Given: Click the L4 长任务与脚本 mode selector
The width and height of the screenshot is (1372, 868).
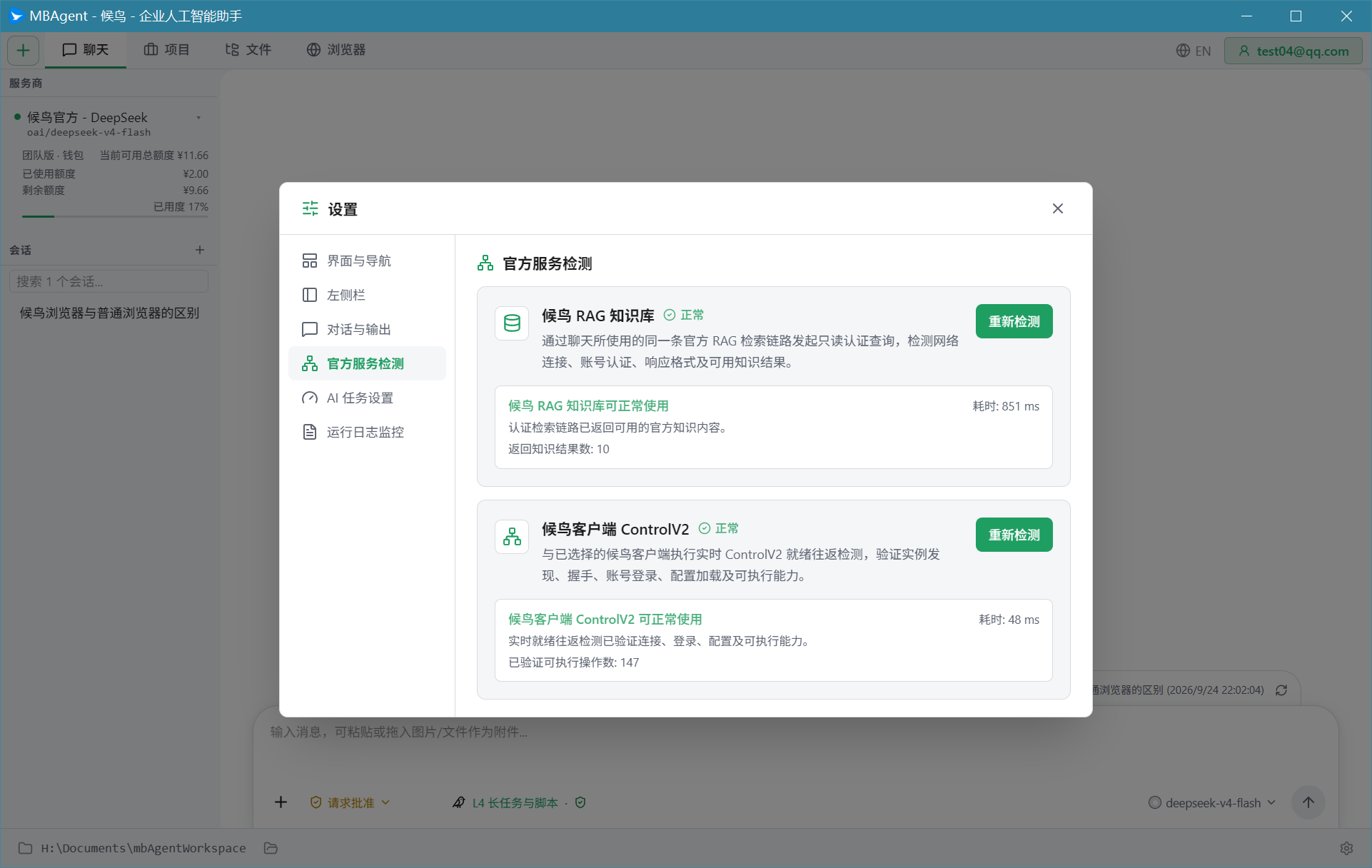Looking at the screenshot, I should pyautogui.click(x=505, y=803).
